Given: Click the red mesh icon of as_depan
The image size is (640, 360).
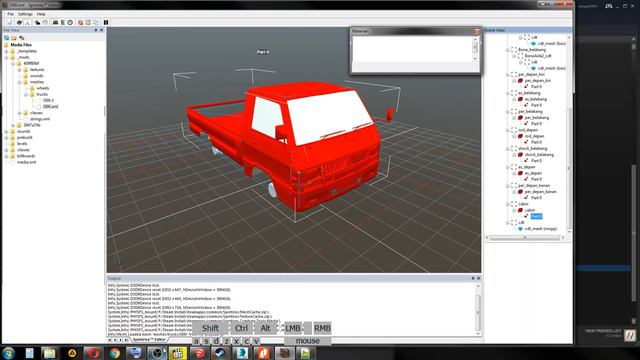Looking at the screenshot, I should coord(520,173).
